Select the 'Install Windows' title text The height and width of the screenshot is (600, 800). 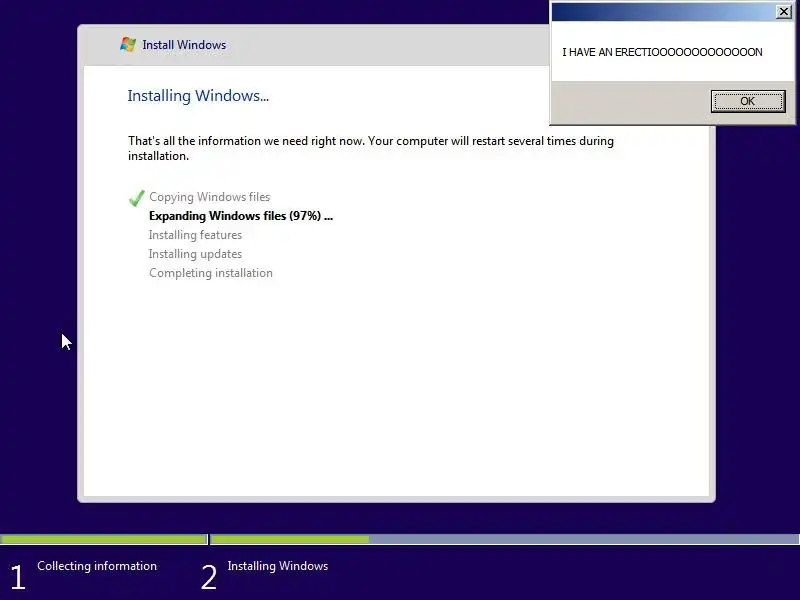184,45
